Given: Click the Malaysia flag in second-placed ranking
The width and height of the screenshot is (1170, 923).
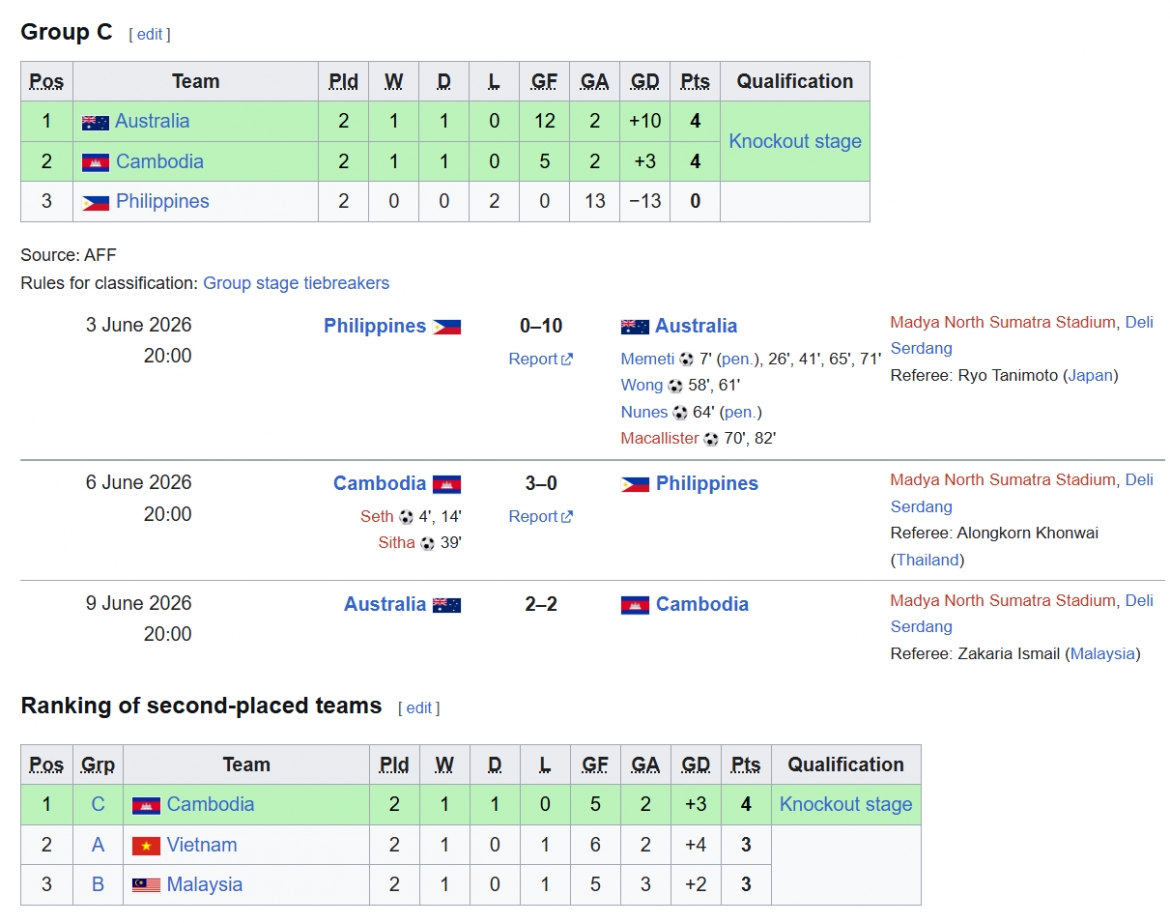Looking at the screenshot, I should 146,885.
